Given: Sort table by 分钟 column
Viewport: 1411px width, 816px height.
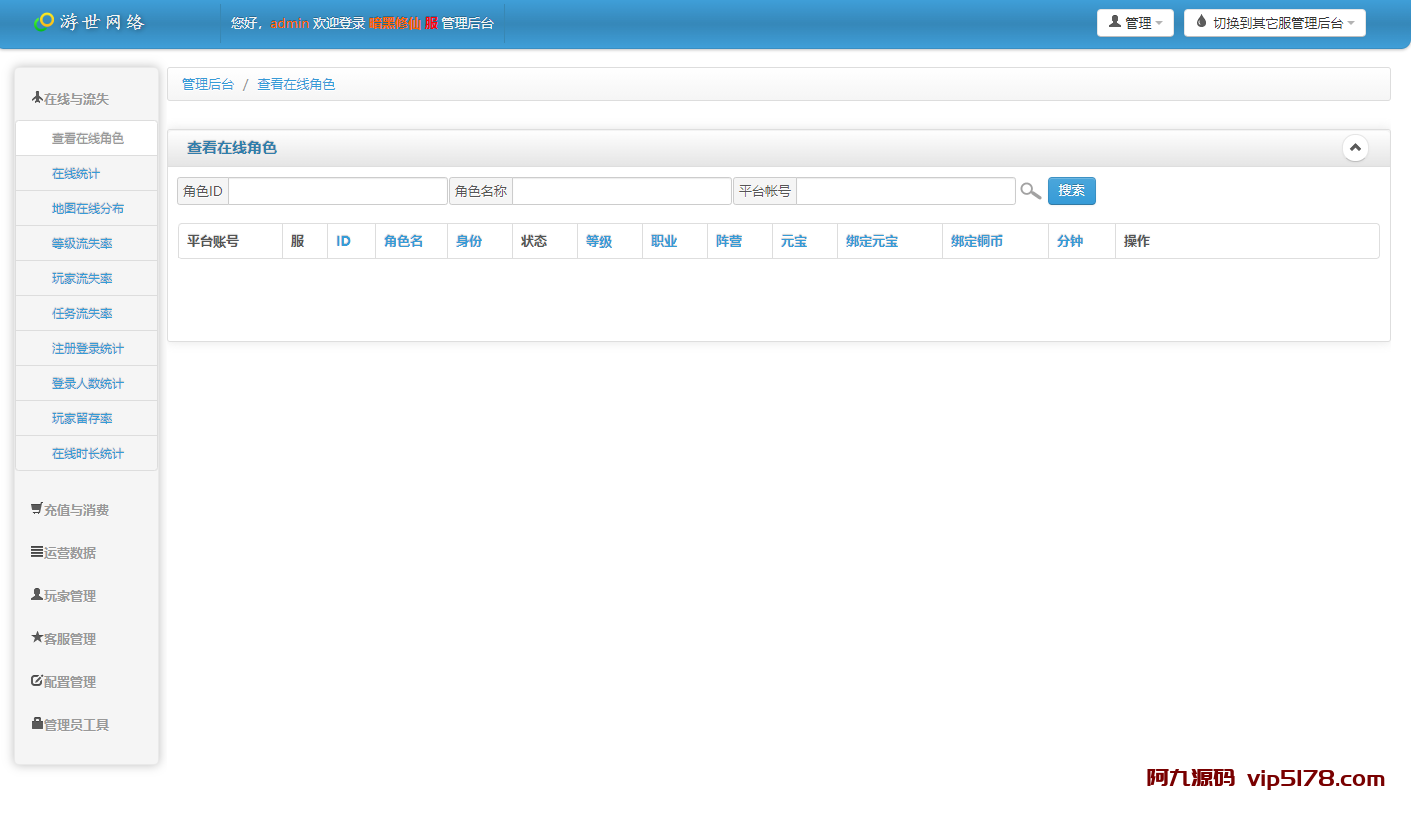Looking at the screenshot, I should 1070,241.
